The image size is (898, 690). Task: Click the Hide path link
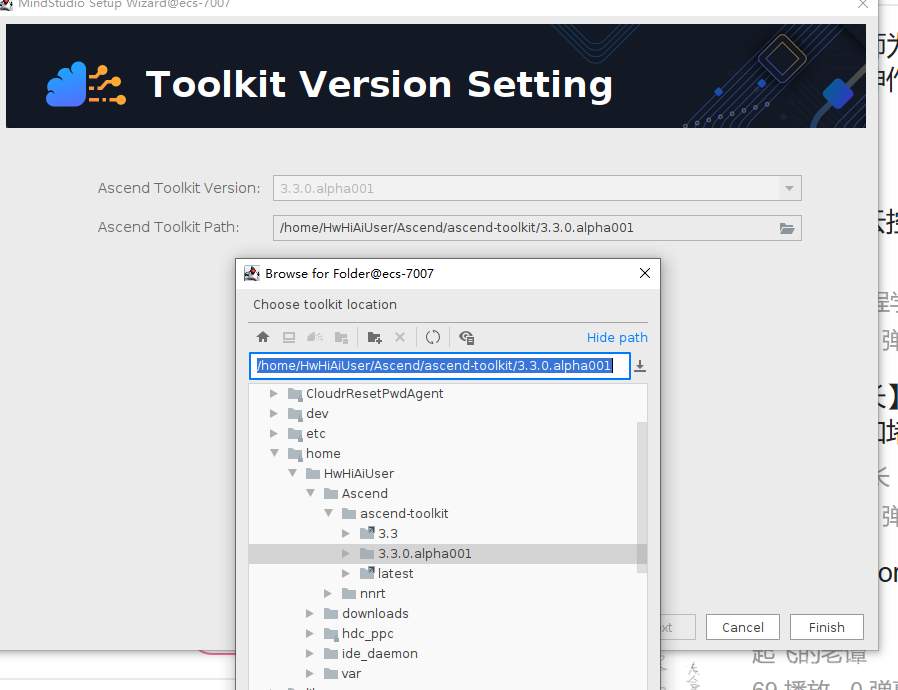click(617, 337)
